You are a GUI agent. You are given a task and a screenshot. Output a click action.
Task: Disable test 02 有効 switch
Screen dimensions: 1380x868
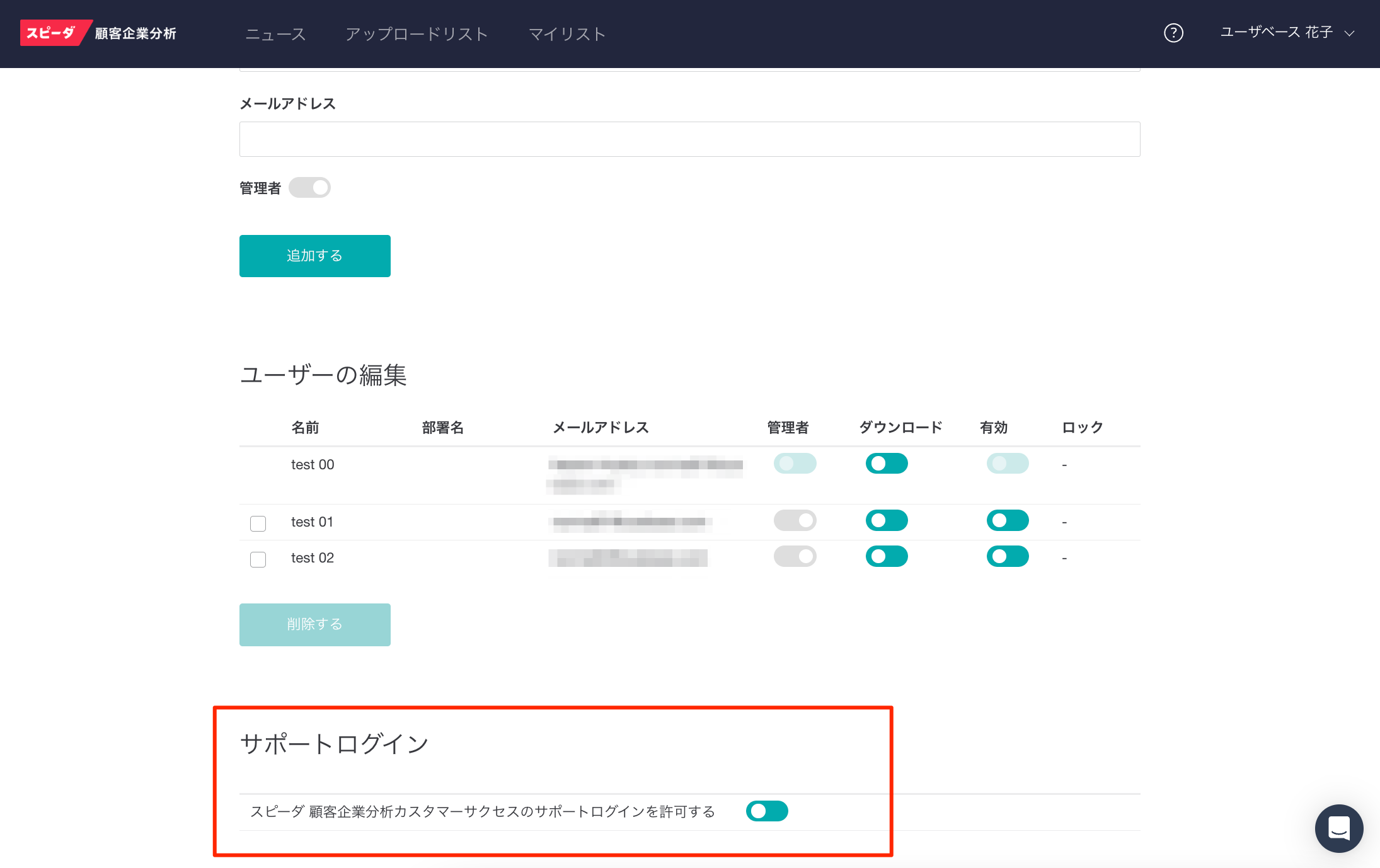1007,556
